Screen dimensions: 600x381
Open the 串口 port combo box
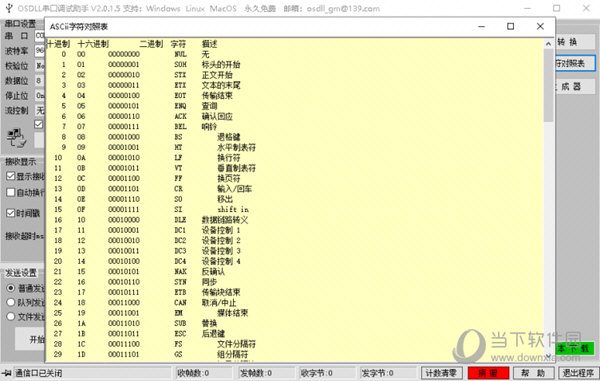(40, 36)
